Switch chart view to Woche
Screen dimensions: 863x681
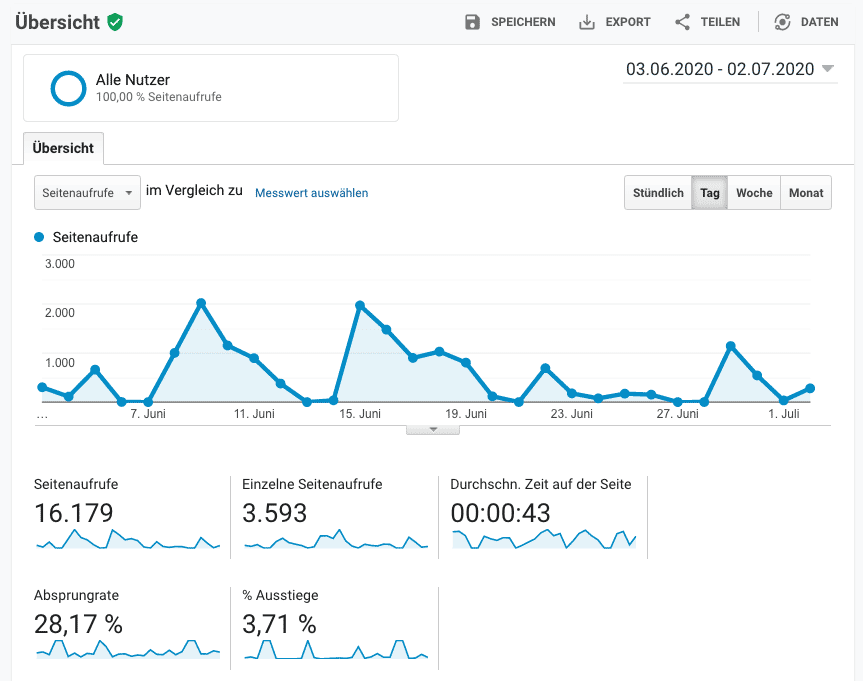point(754,193)
